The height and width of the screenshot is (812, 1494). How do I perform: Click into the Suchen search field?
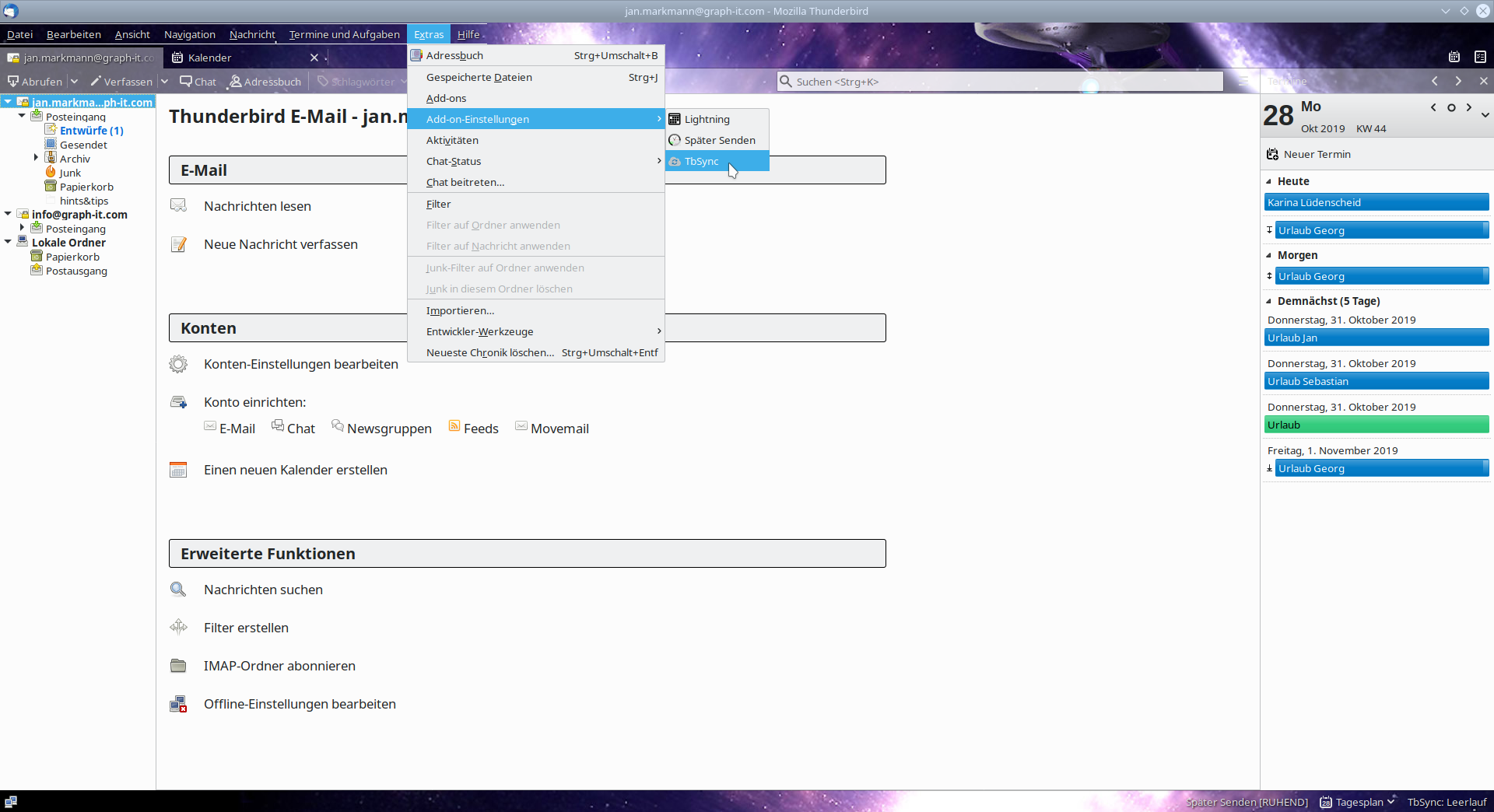click(x=1004, y=82)
